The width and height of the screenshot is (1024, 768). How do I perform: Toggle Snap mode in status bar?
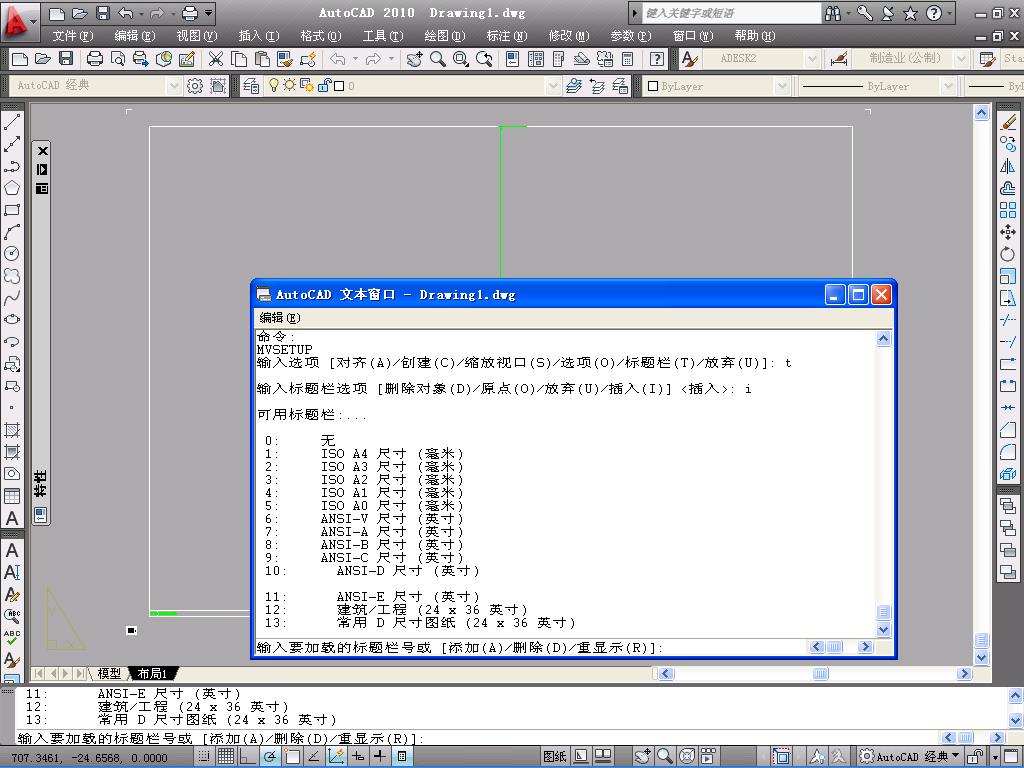click(204, 756)
